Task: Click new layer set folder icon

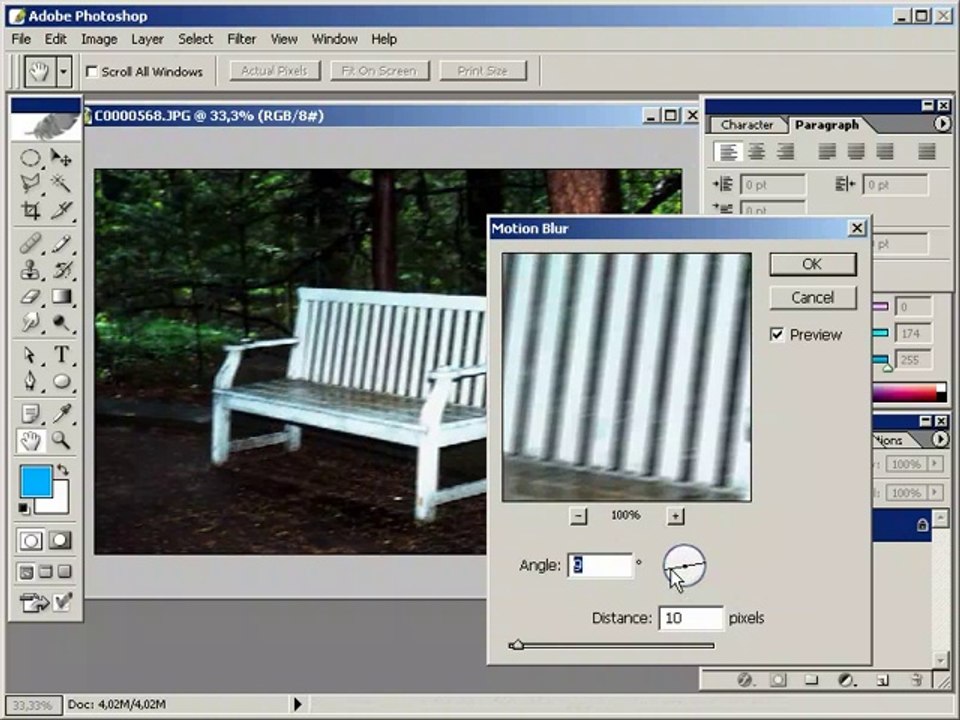Action: click(811, 680)
